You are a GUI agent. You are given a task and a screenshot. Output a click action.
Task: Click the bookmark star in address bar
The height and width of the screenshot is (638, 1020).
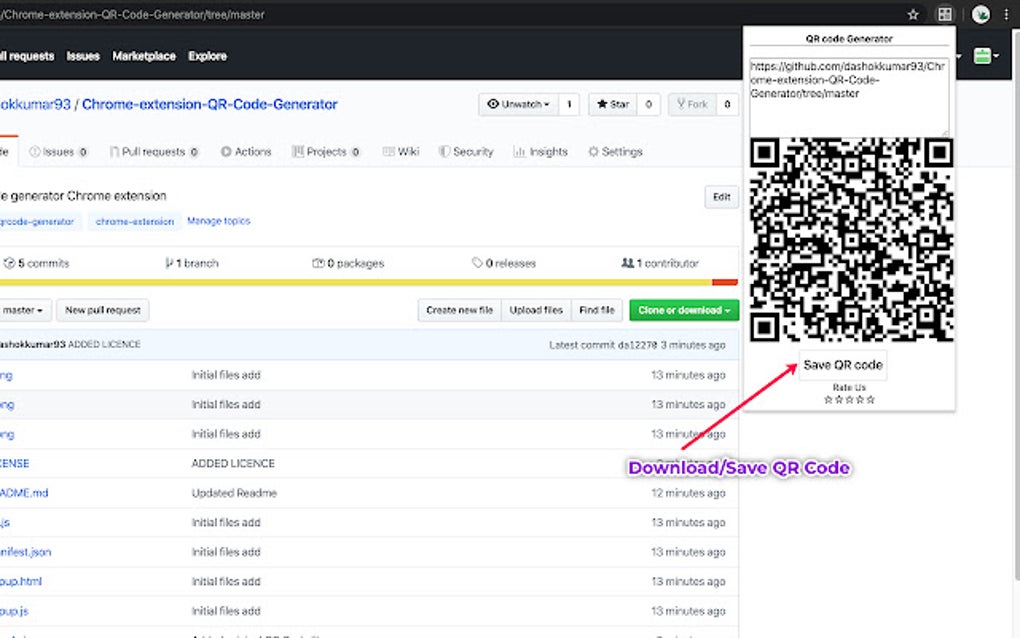coord(912,14)
